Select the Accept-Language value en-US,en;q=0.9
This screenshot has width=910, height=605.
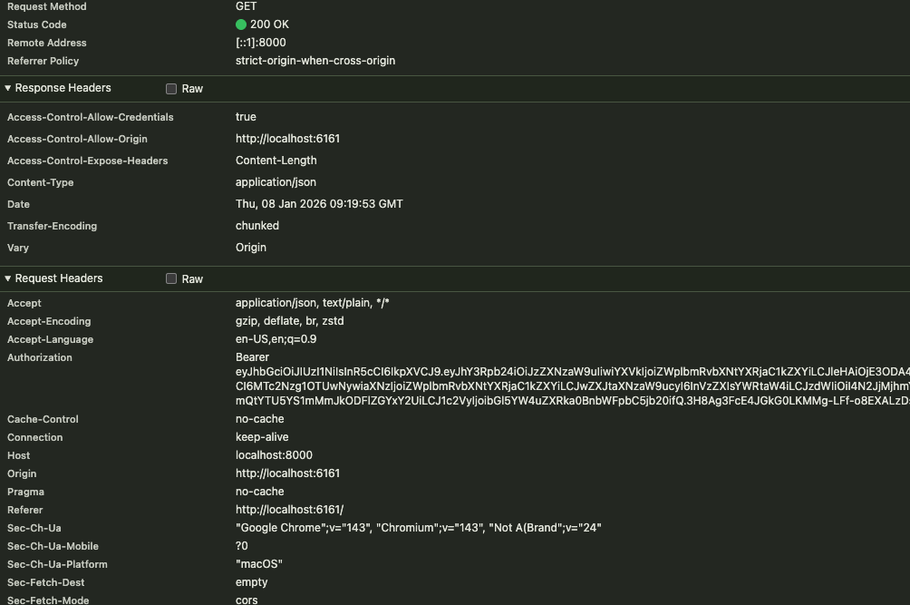pyautogui.click(x=276, y=339)
